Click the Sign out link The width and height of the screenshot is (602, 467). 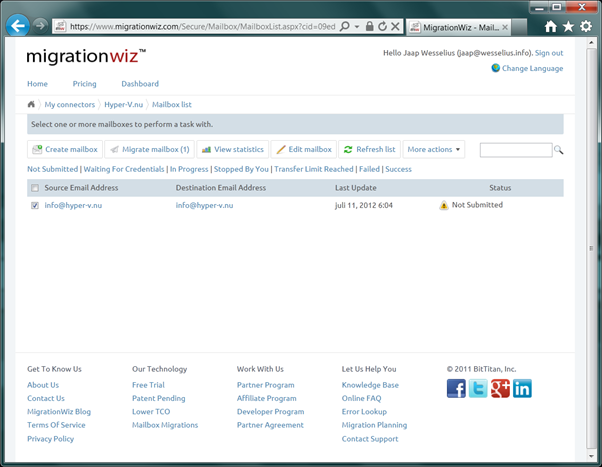tap(548, 52)
